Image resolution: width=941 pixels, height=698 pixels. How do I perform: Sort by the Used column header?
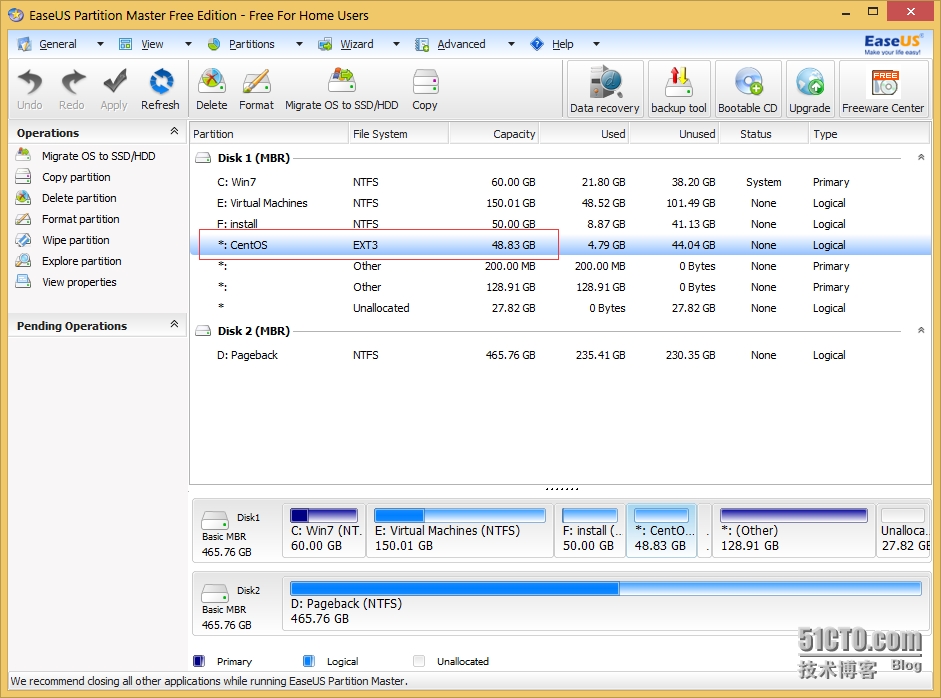click(585, 134)
